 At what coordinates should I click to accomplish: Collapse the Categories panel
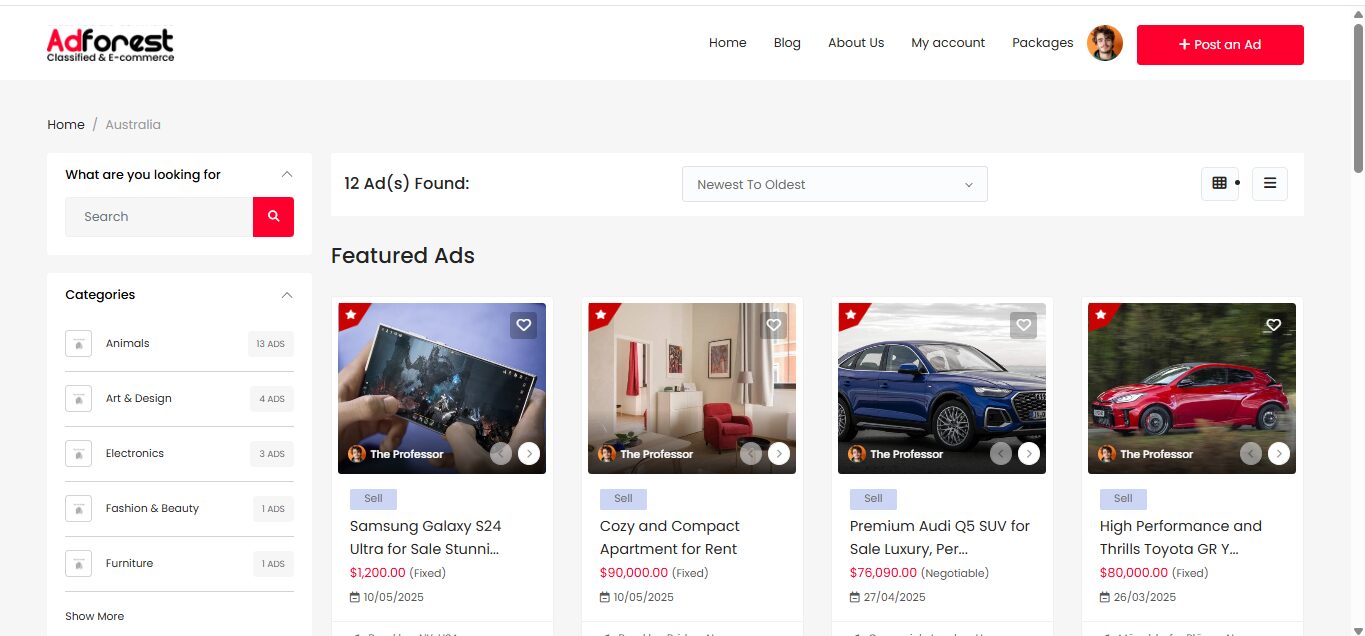tap(287, 295)
